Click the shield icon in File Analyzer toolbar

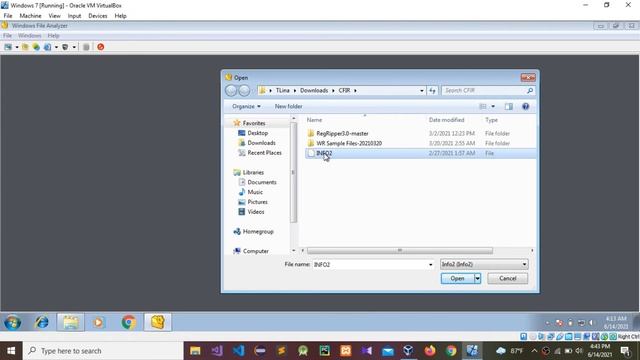point(65,47)
